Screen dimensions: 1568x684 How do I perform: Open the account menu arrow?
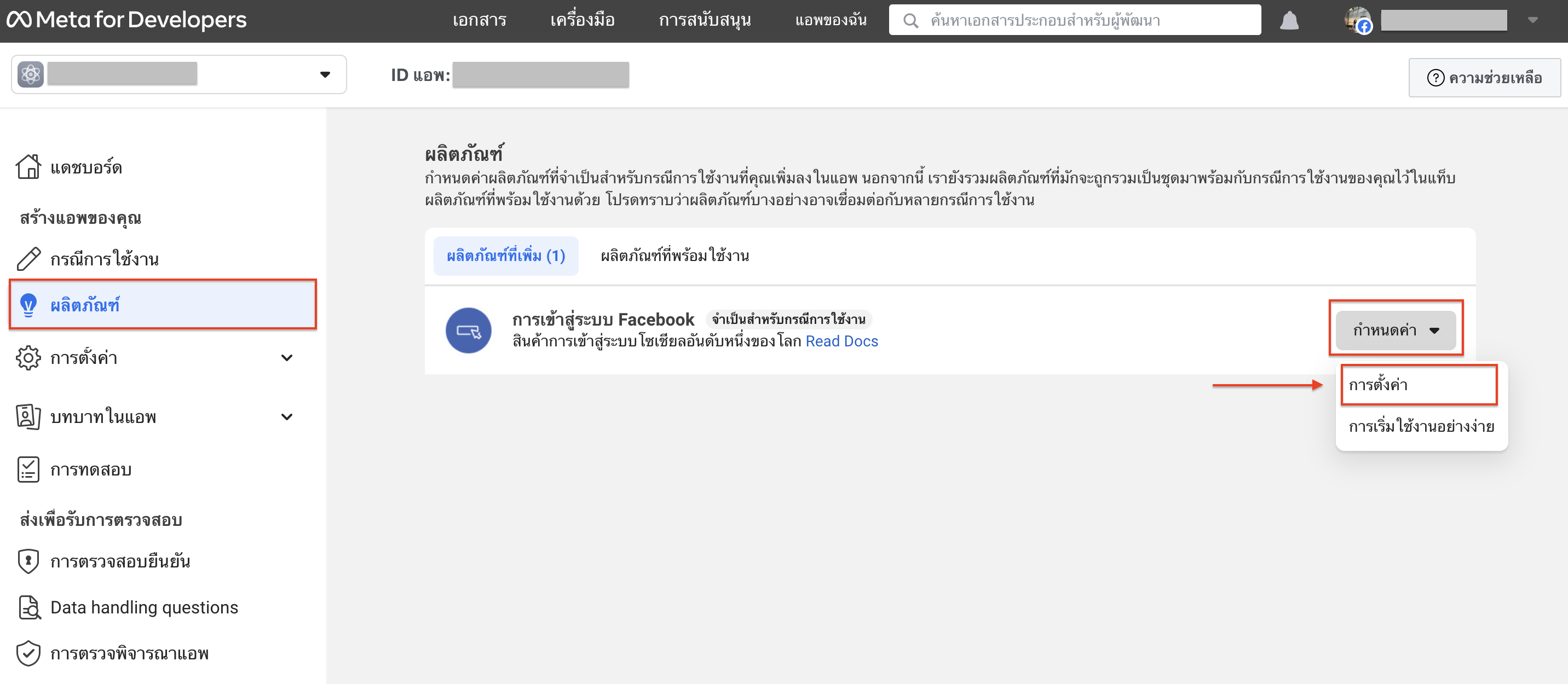click(1533, 20)
